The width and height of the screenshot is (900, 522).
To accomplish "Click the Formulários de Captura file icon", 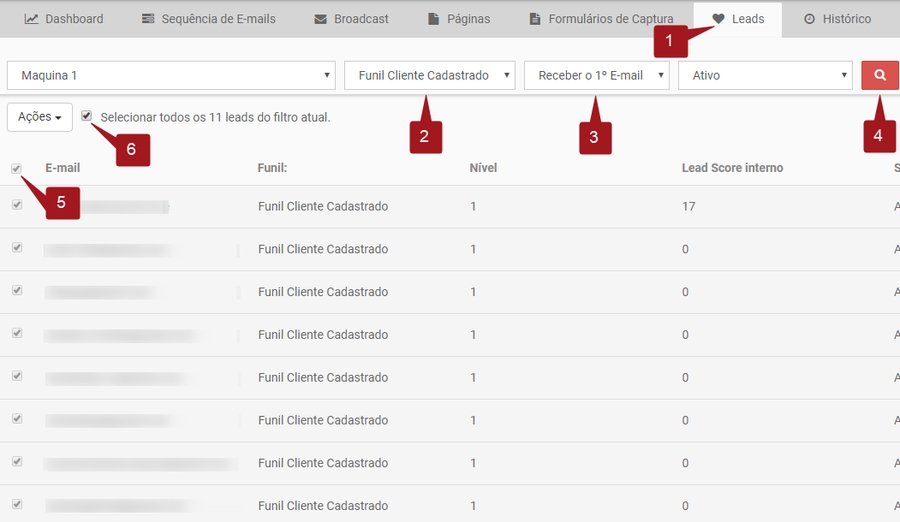I will [x=534, y=19].
